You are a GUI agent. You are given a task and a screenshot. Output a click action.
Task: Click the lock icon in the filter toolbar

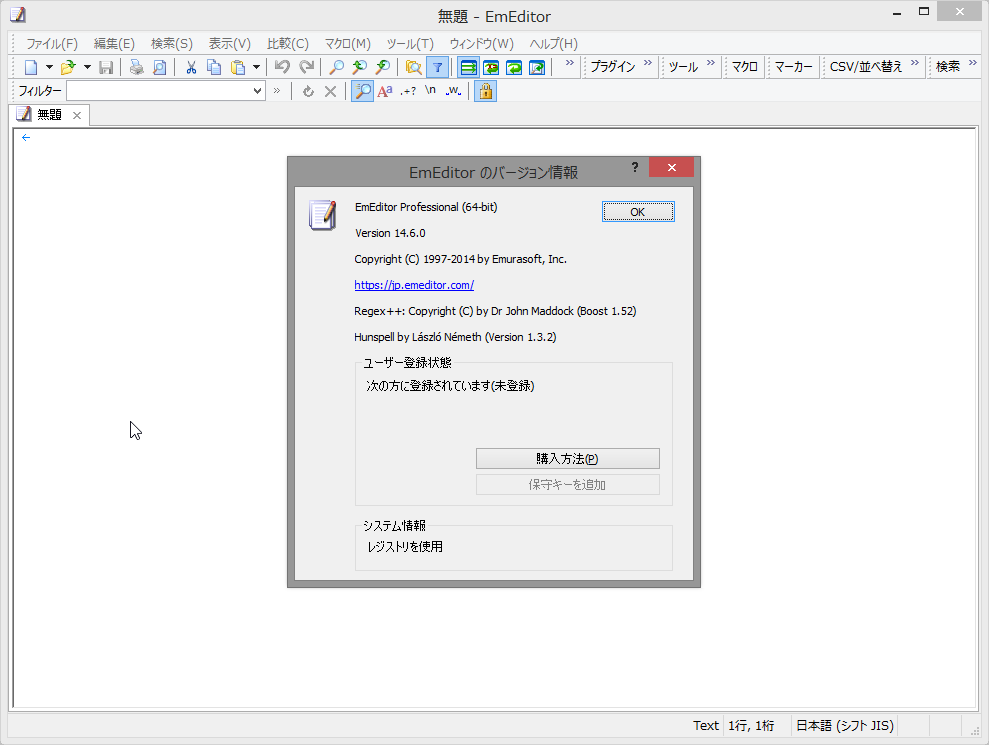click(484, 91)
